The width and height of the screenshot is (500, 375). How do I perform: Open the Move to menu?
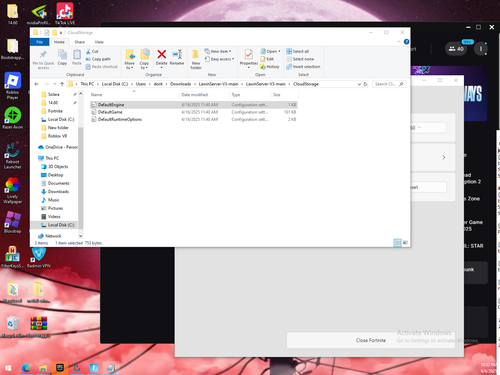130,59
